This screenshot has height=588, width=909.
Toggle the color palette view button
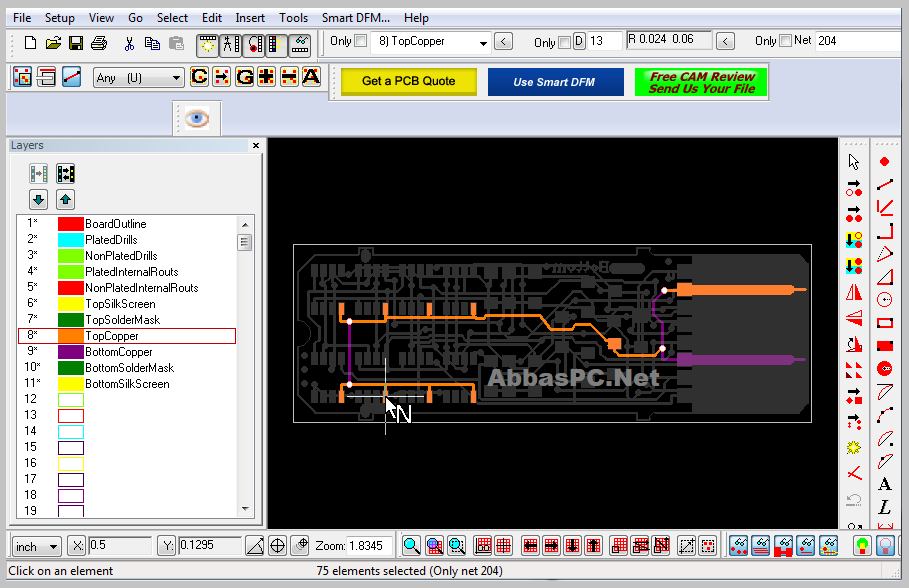pyautogui.click(x=276, y=45)
